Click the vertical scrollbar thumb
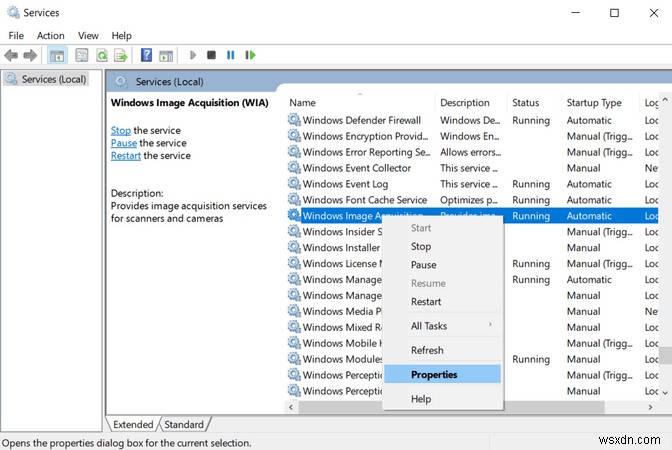This screenshot has width=672, height=450. pos(665,355)
